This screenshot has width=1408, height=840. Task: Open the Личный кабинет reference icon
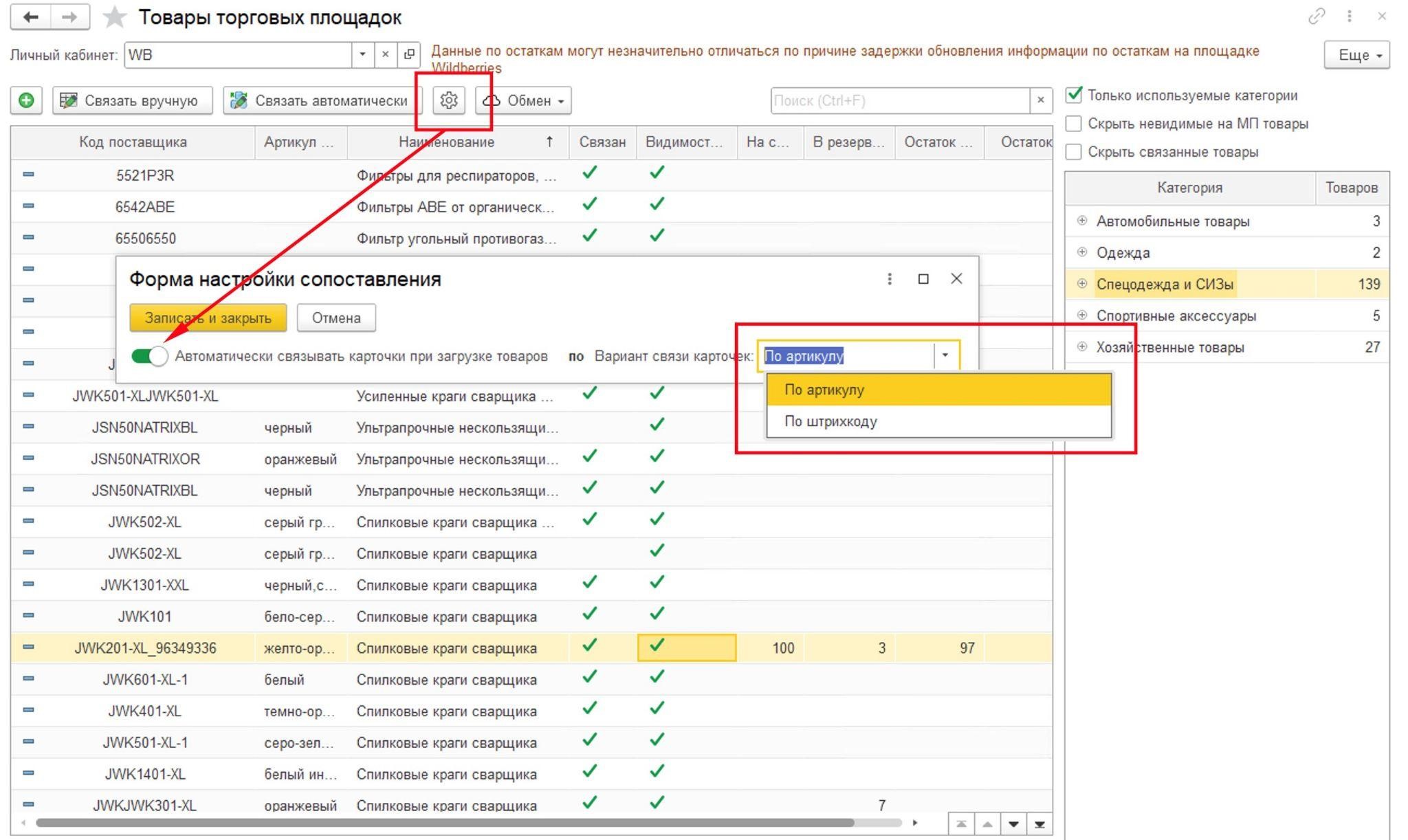point(409,55)
